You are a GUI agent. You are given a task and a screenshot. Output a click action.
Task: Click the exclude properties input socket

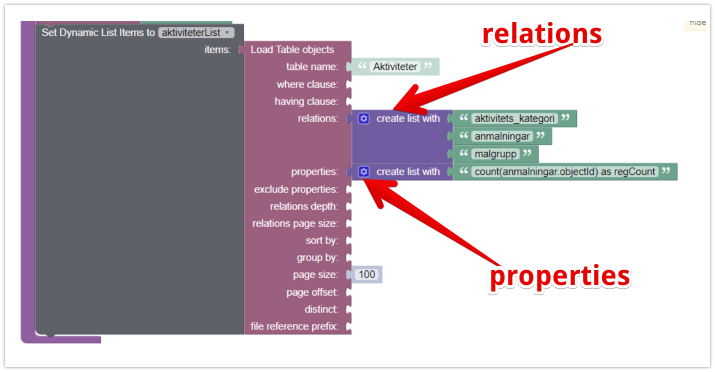[x=349, y=189]
